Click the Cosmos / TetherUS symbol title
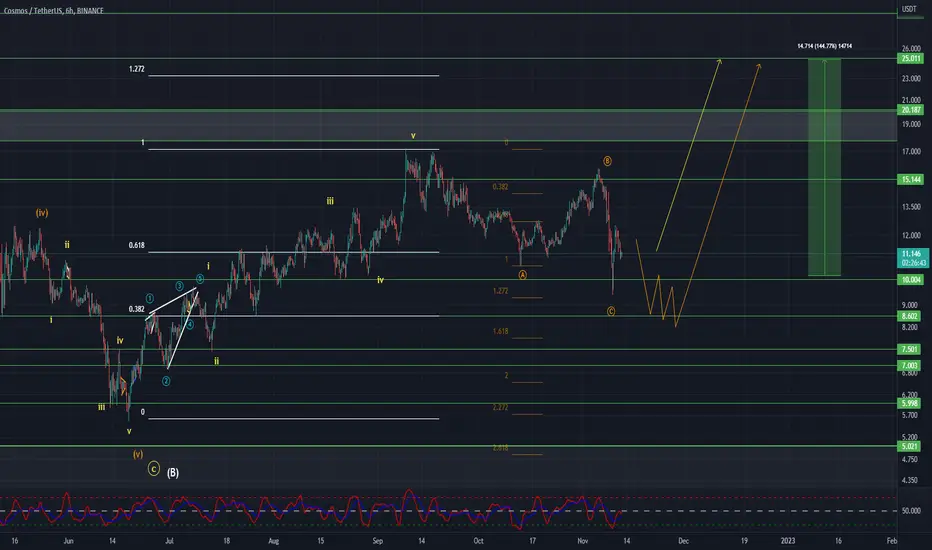This screenshot has width=932, height=550. (53, 11)
